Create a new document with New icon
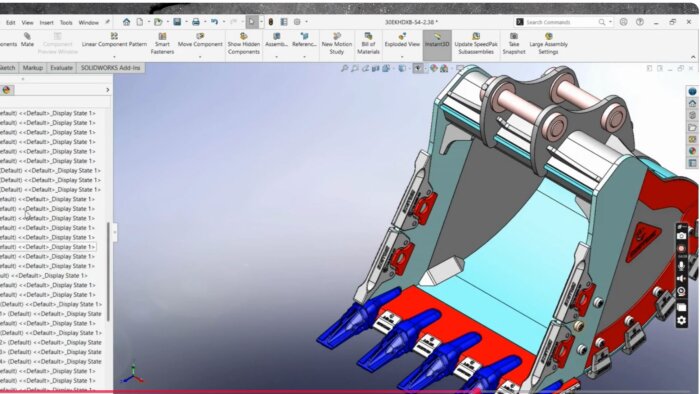 pos(140,22)
